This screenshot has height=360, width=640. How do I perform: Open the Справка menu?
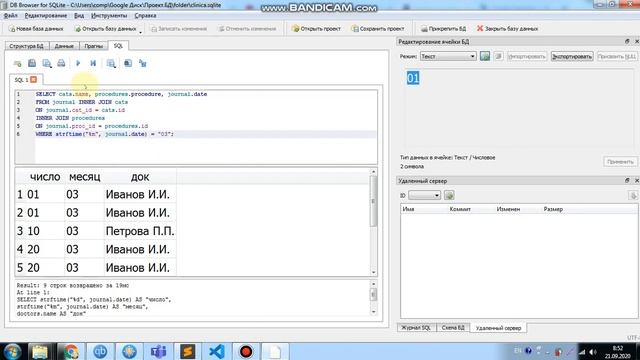pyautogui.click(x=145, y=16)
